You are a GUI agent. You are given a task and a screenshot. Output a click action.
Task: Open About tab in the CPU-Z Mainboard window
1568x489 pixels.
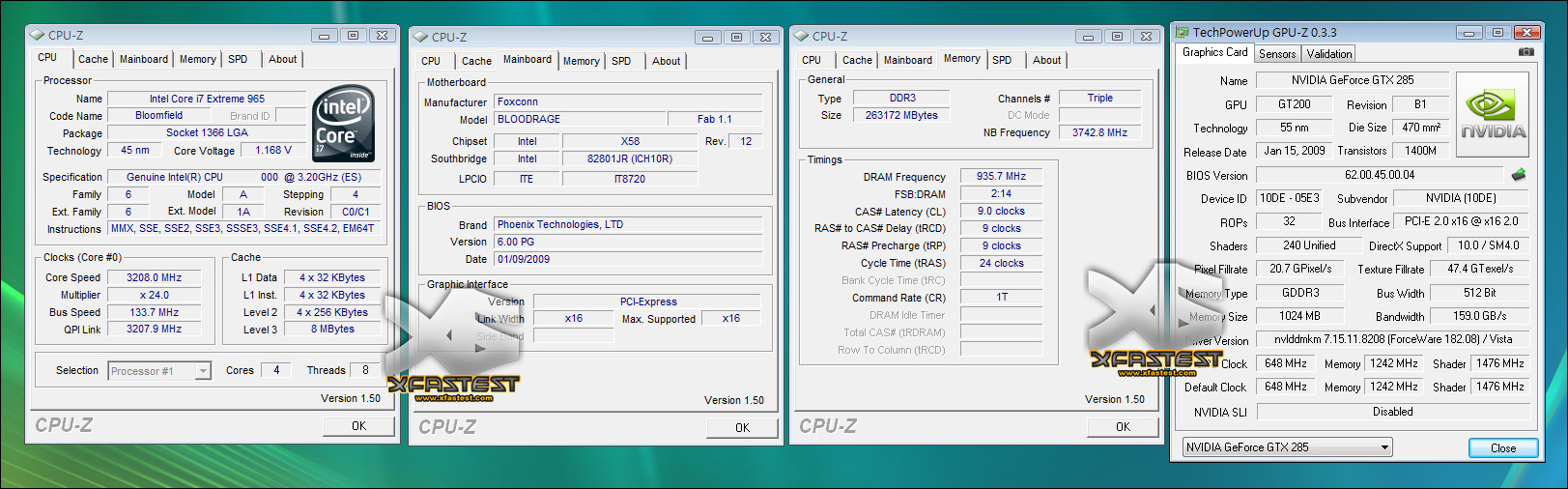pyautogui.click(x=666, y=61)
